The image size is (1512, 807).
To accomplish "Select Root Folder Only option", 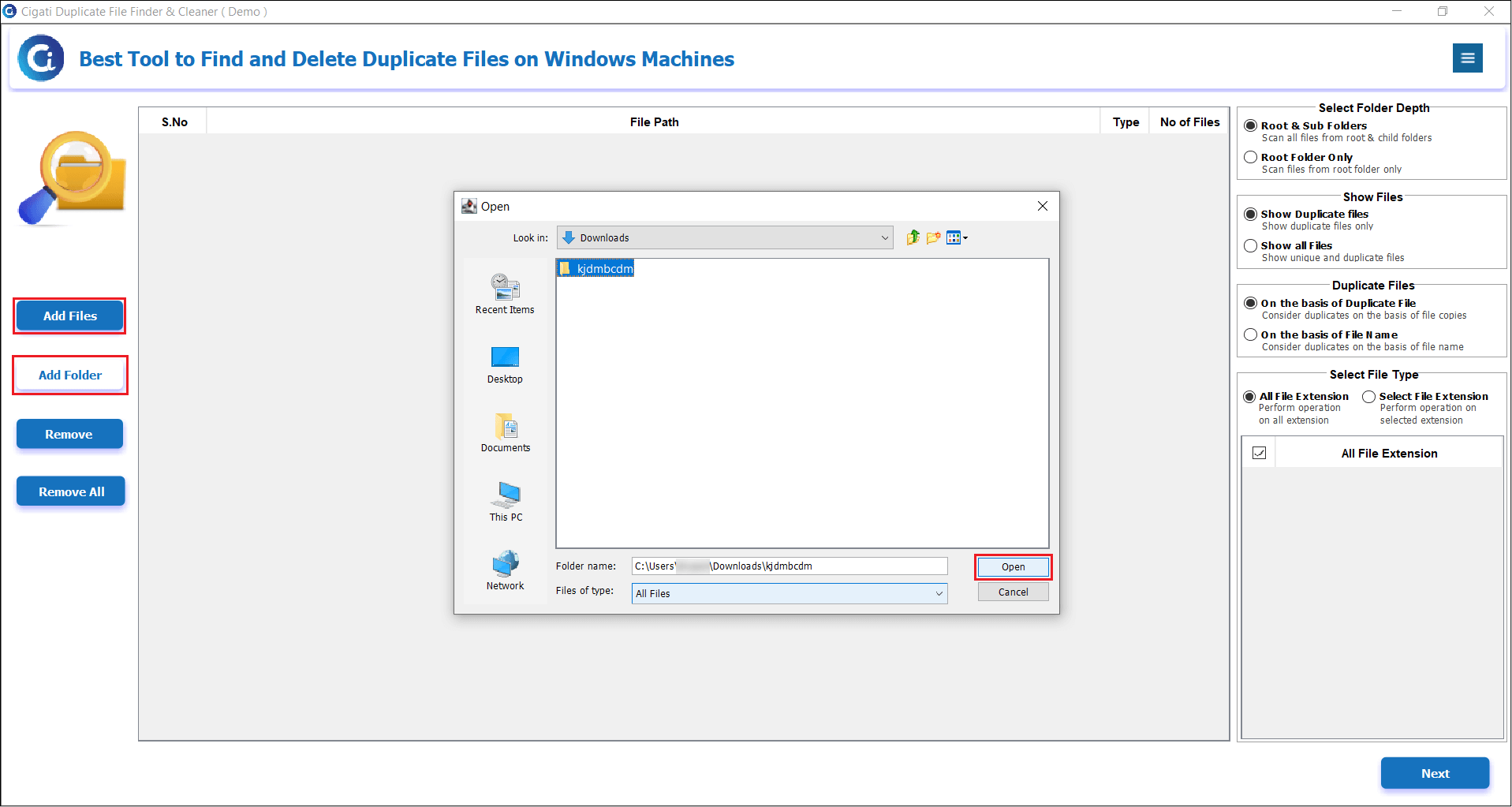I will [x=1250, y=157].
